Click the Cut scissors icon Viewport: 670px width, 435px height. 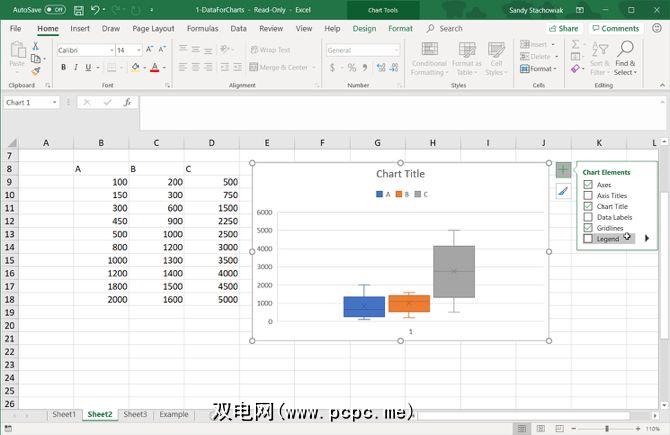click(35, 46)
